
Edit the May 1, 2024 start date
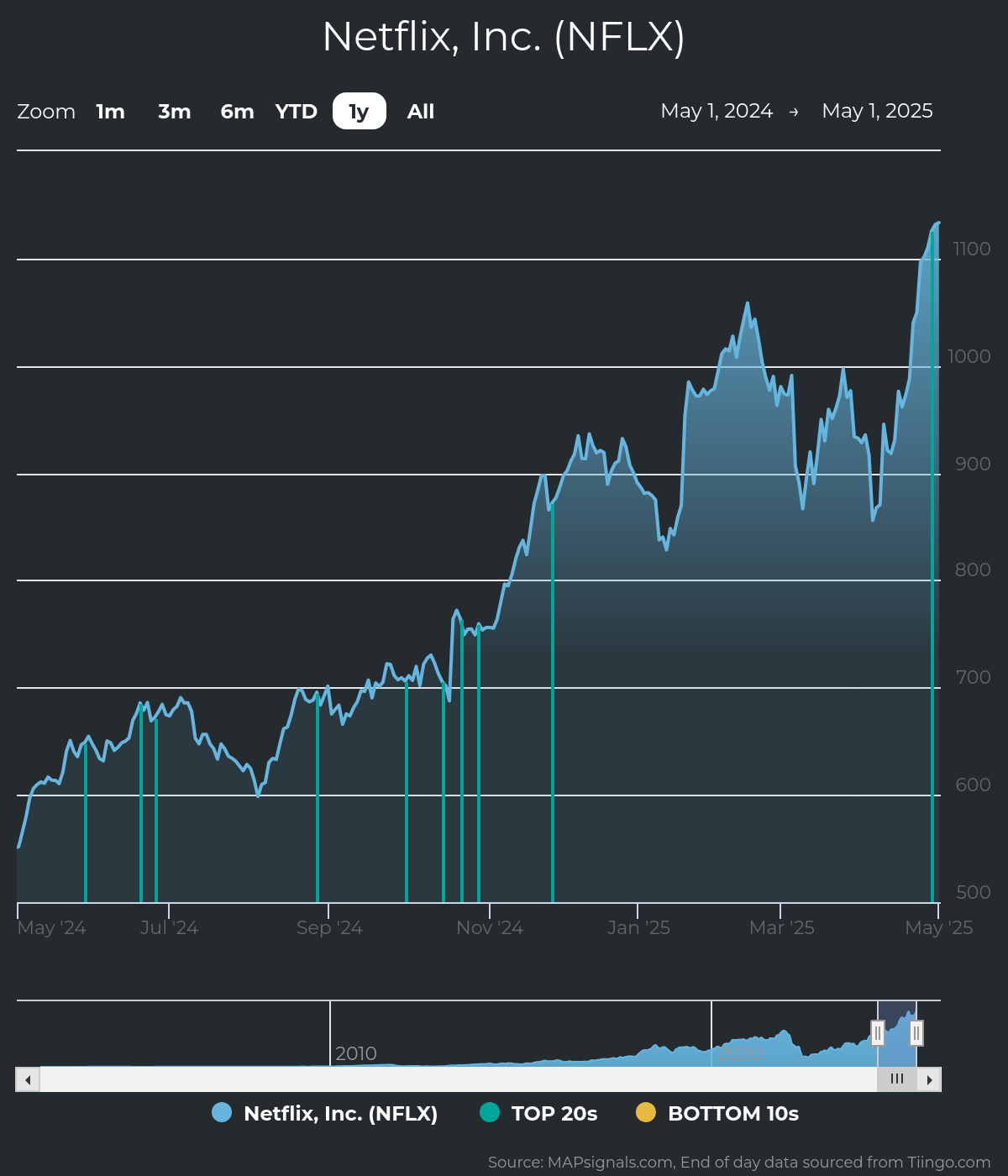pos(717,111)
